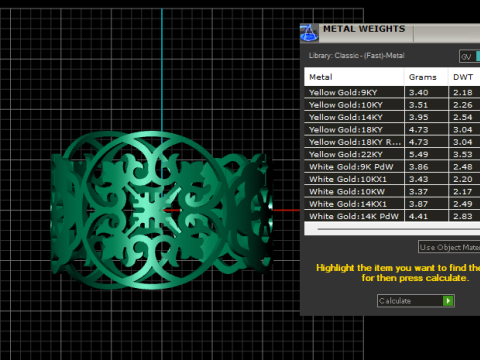The image size is (480, 360).
Task: Select the Yellow Gold:10KY row
Action: click(x=392, y=105)
